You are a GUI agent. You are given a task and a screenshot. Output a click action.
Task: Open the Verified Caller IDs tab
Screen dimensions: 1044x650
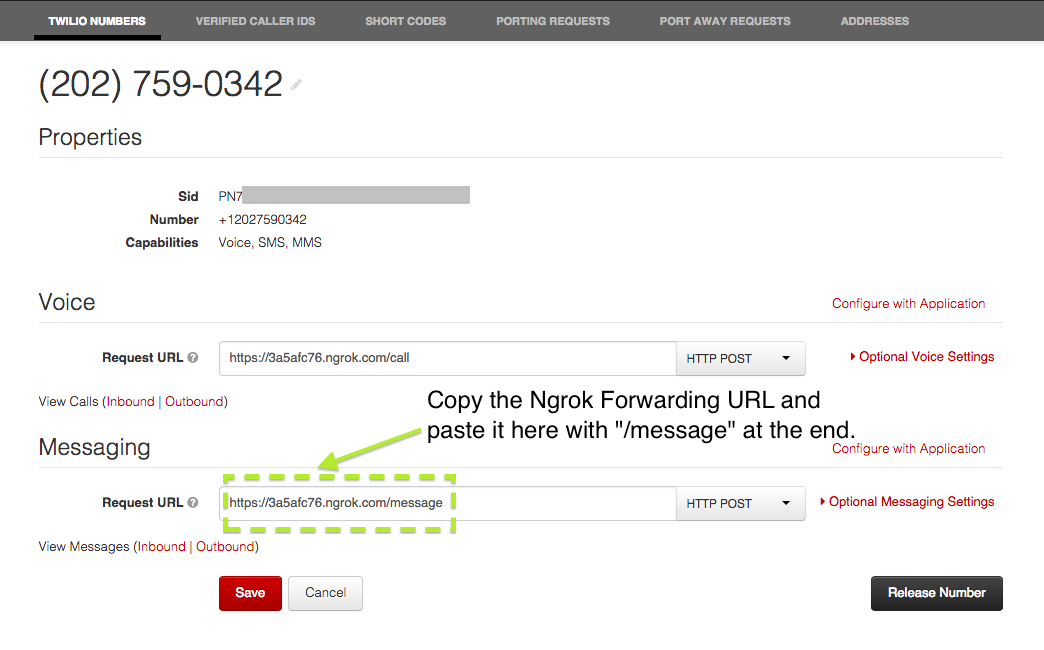[x=256, y=21]
